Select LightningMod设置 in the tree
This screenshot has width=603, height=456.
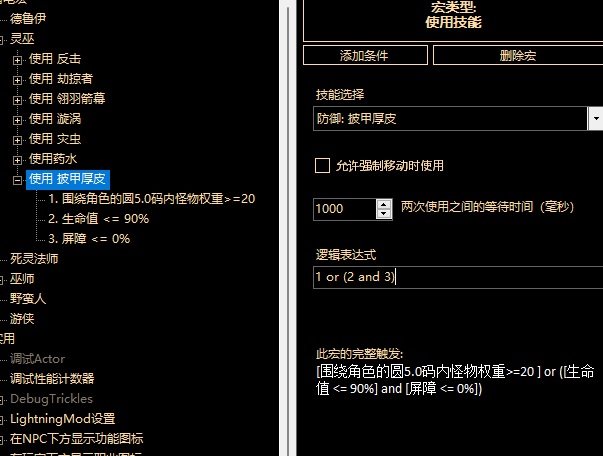point(62,419)
